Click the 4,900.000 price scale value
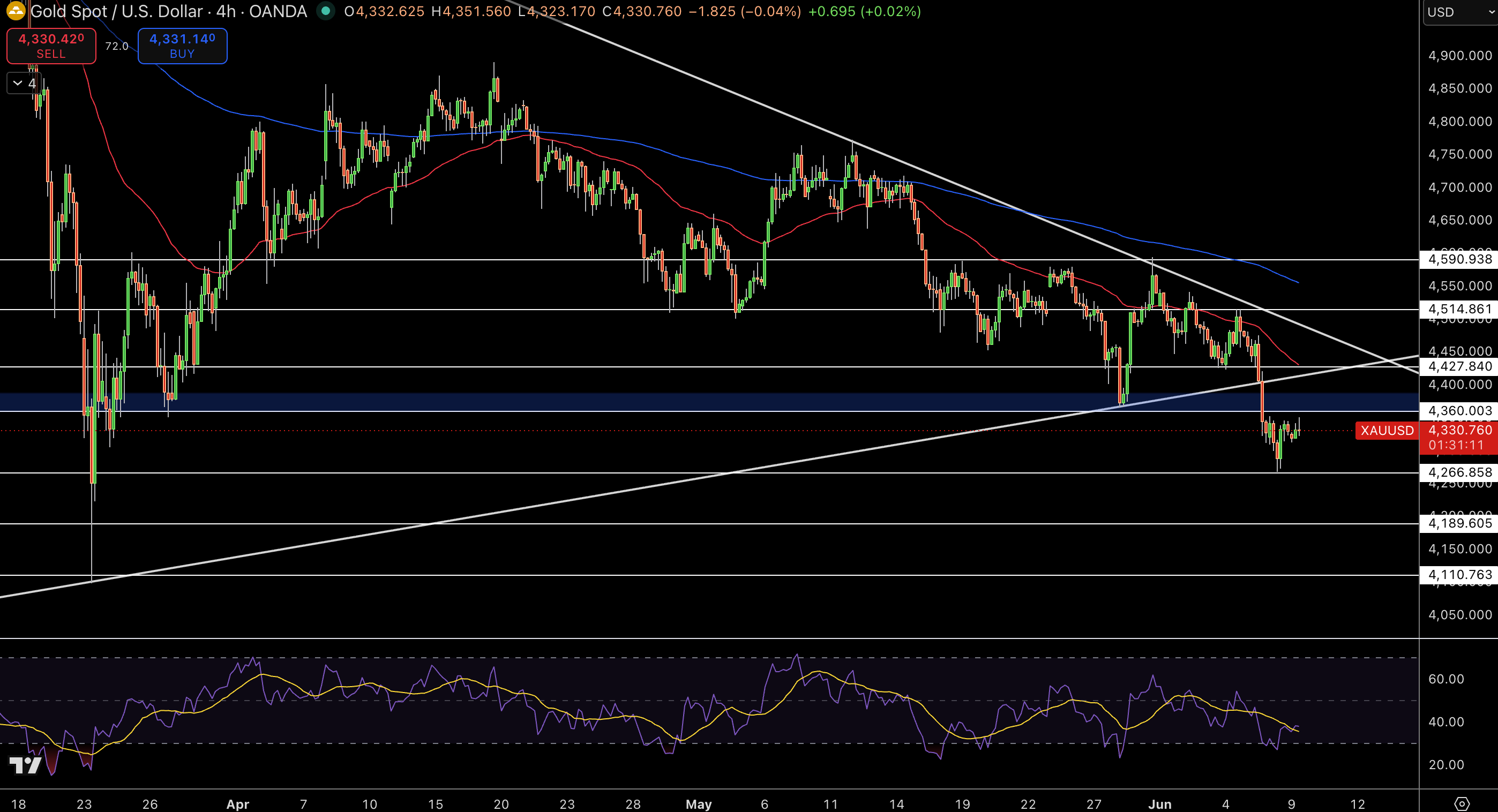 pyautogui.click(x=1459, y=56)
